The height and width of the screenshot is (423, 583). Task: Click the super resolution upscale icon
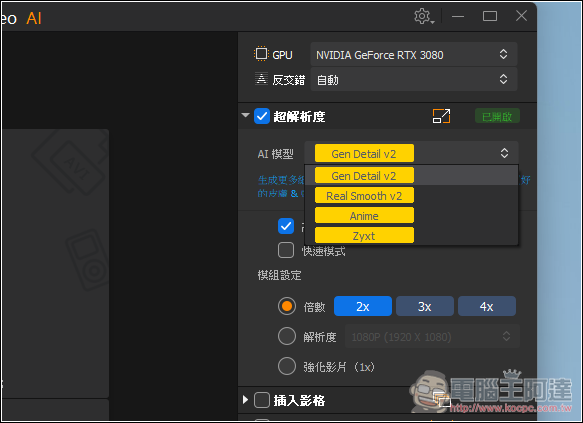(441, 116)
